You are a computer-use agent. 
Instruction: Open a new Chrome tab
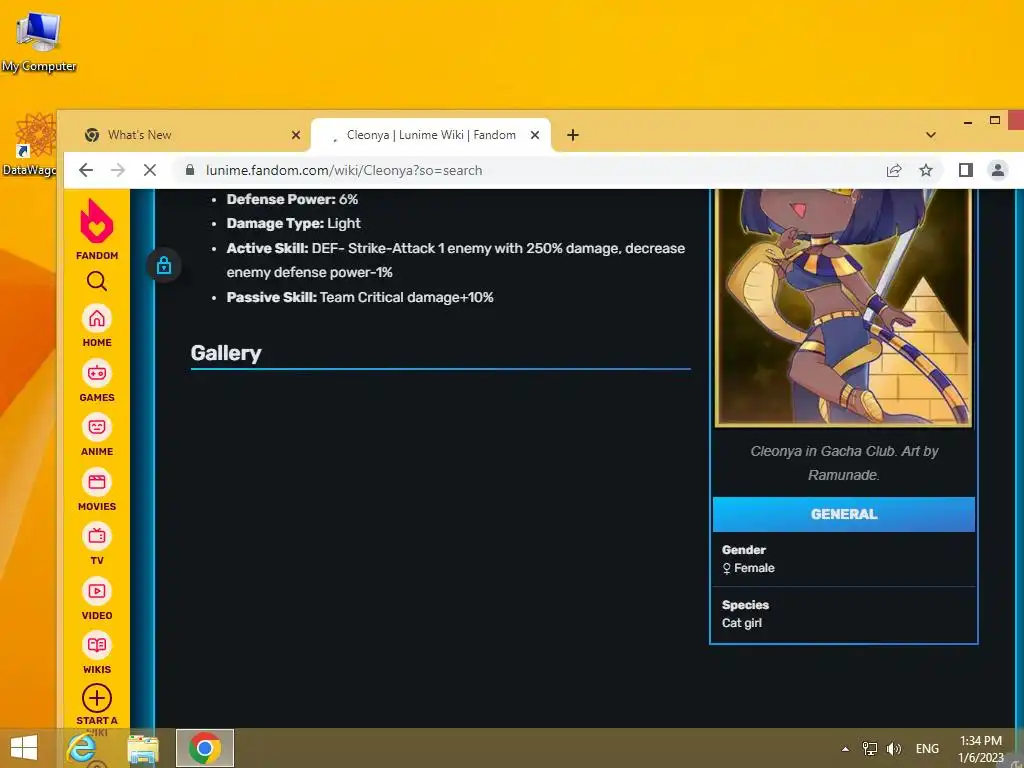click(573, 135)
